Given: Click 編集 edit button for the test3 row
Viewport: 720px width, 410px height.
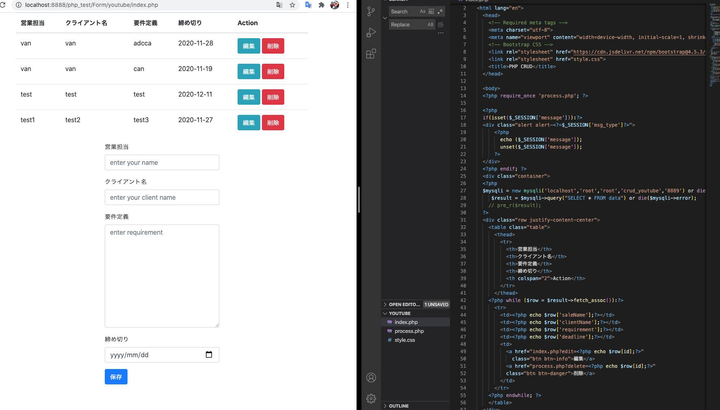Looking at the screenshot, I should coord(248,122).
